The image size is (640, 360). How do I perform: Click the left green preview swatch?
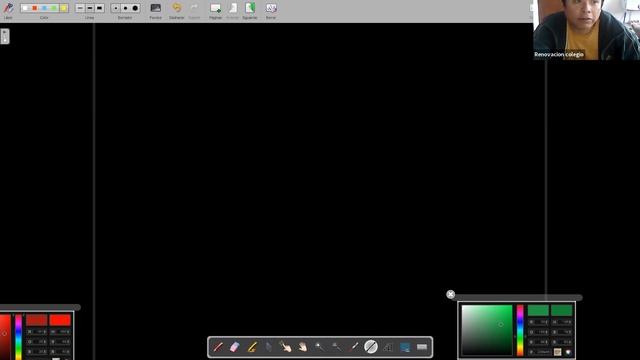pos(538,311)
